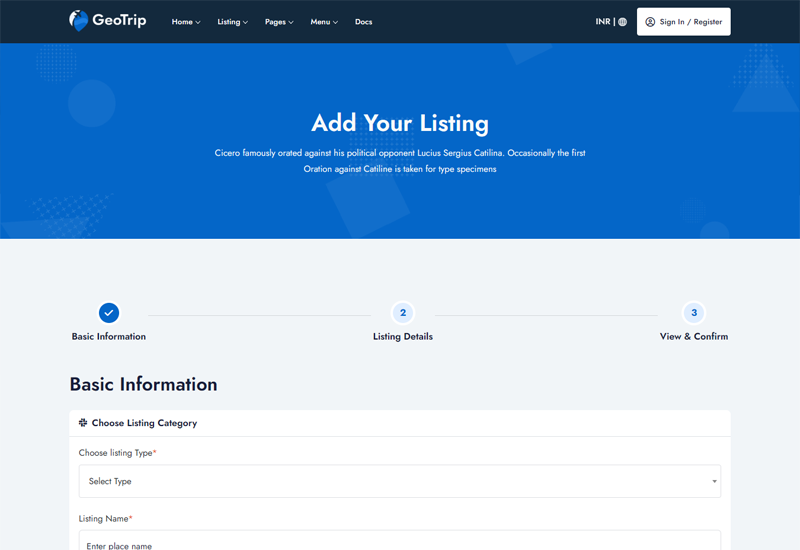Click the completed Basic Information step checkmark
This screenshot has height=550, width=800.
coord(109,313)
